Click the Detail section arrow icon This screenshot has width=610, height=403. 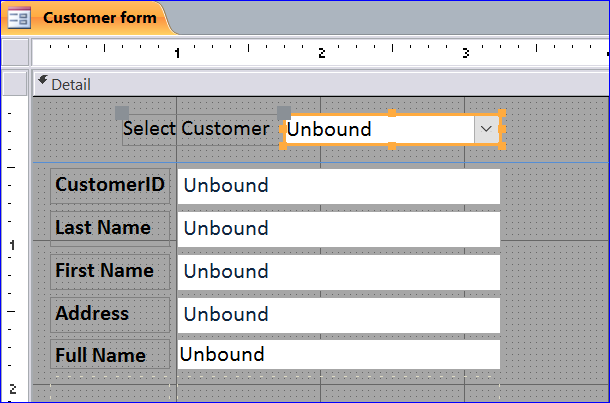[x=43, y=81]
